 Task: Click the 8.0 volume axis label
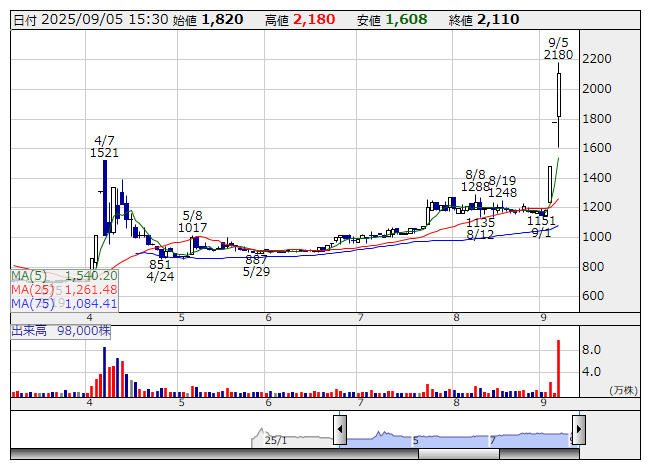[591, 350]
